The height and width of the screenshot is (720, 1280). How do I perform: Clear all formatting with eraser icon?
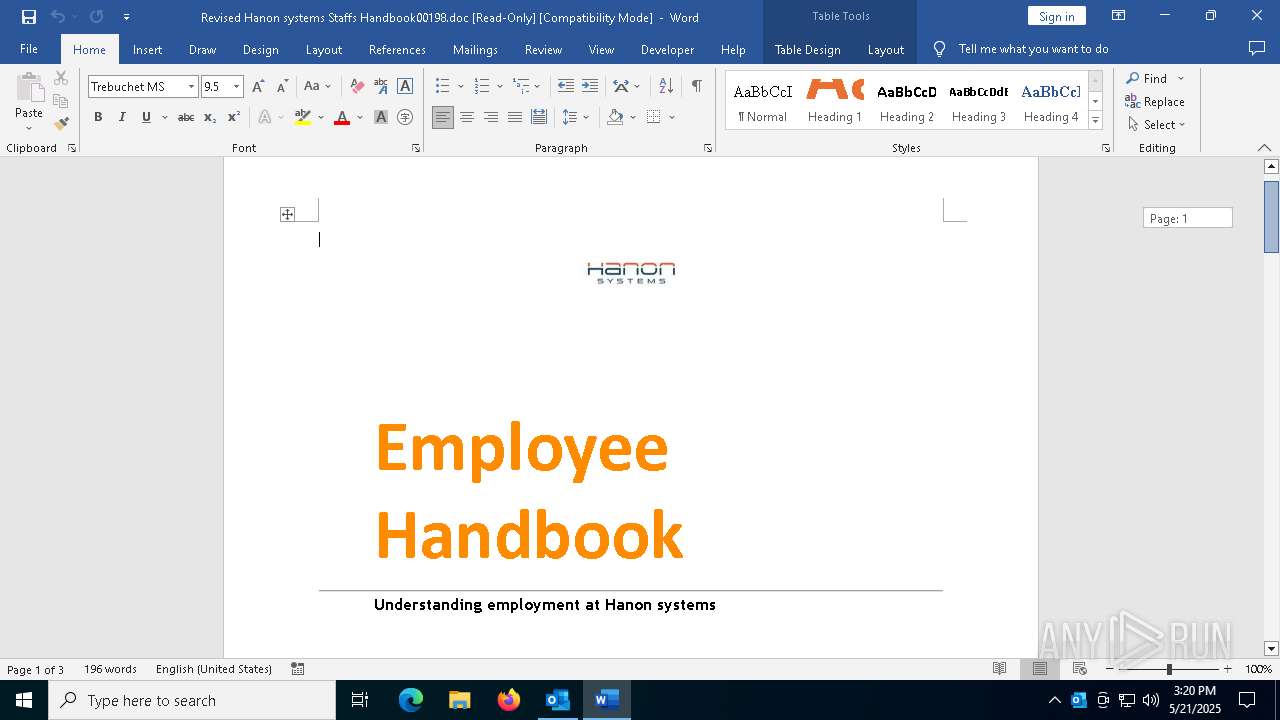click(357, 87)
